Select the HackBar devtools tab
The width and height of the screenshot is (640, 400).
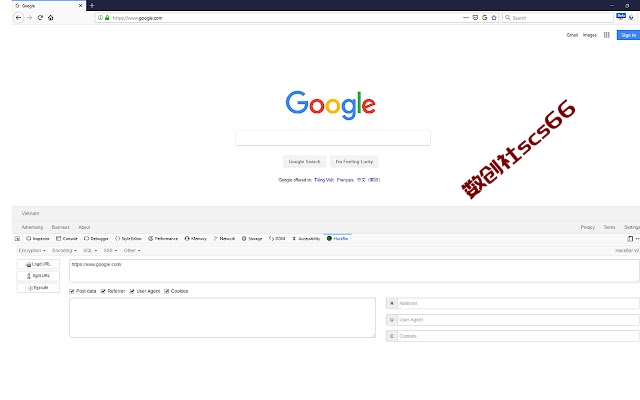pos(337,238)
